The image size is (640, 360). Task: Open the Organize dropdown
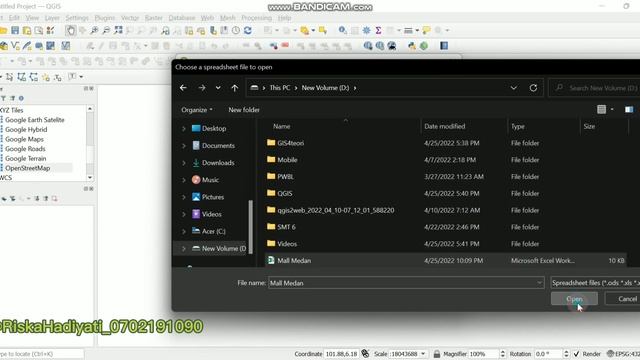click(x=197, y=110)
